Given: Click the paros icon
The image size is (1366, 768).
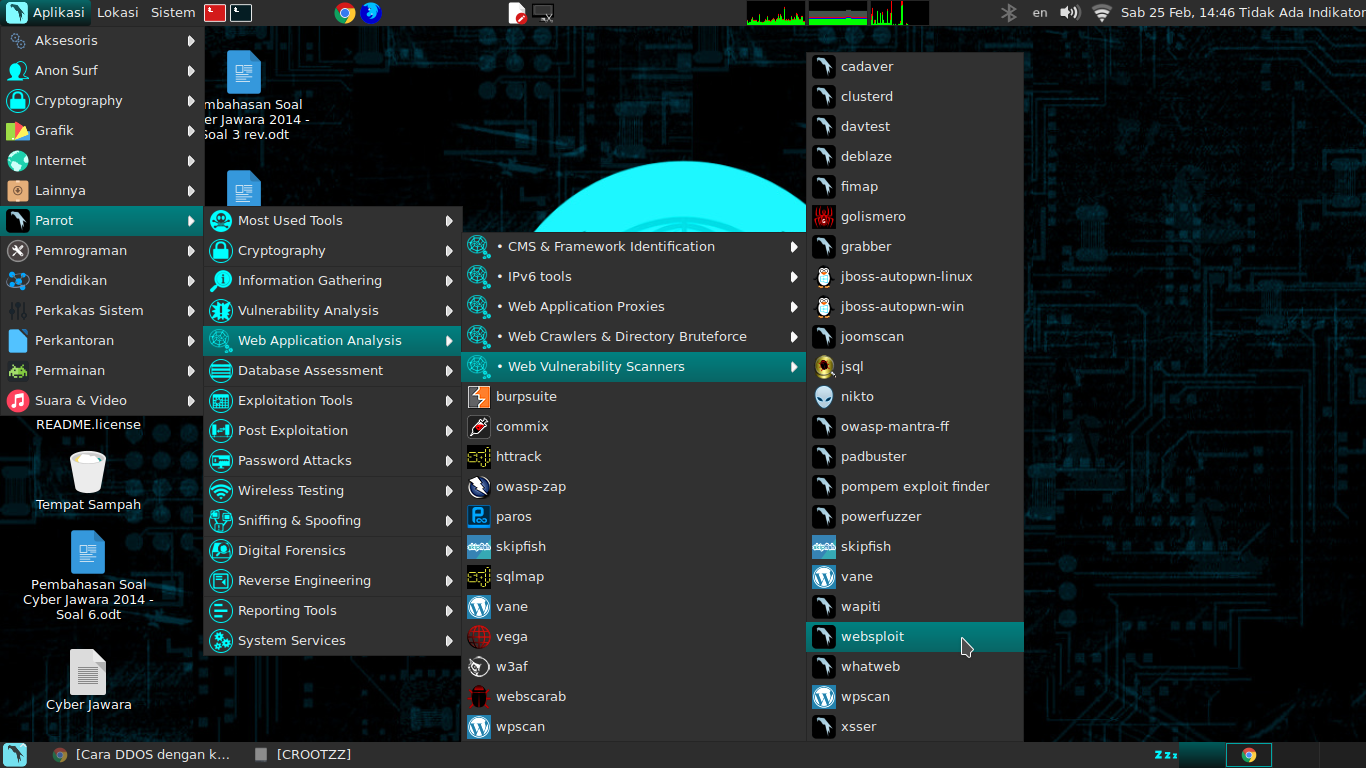Looking at the screenshot, I should [x=479, y=517].
